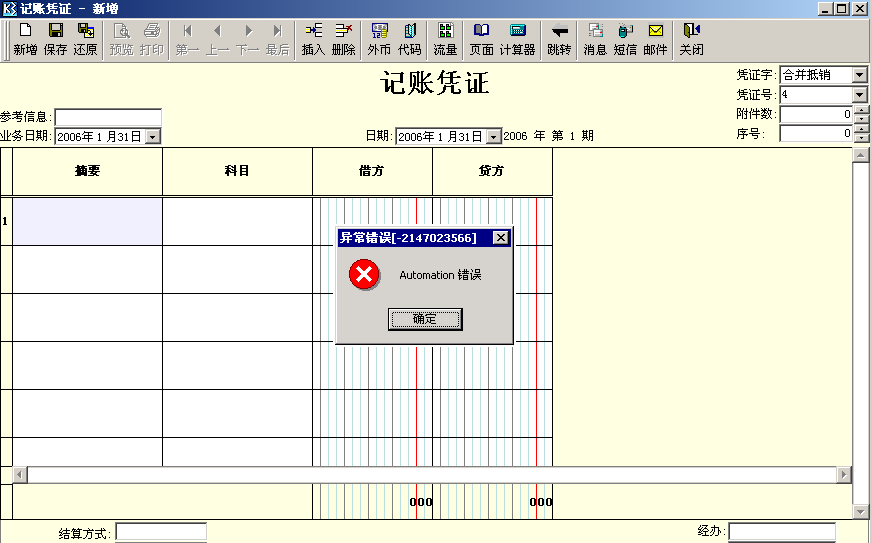Save voucher with 保存 toolbar icon
The width and height of the screenshot is (872, 543).
click(56, 38)
